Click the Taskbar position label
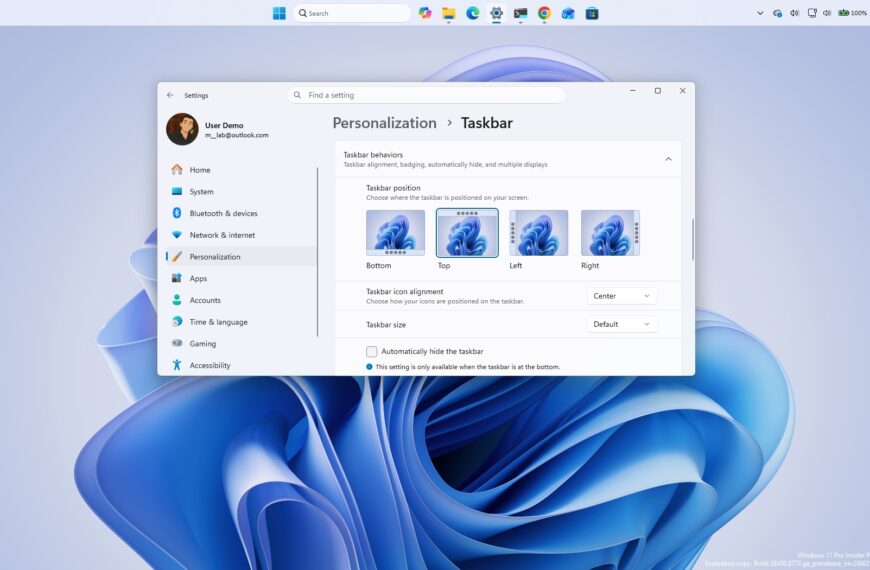The height and width of the screenshot is (570, 870). coord(393,188)
